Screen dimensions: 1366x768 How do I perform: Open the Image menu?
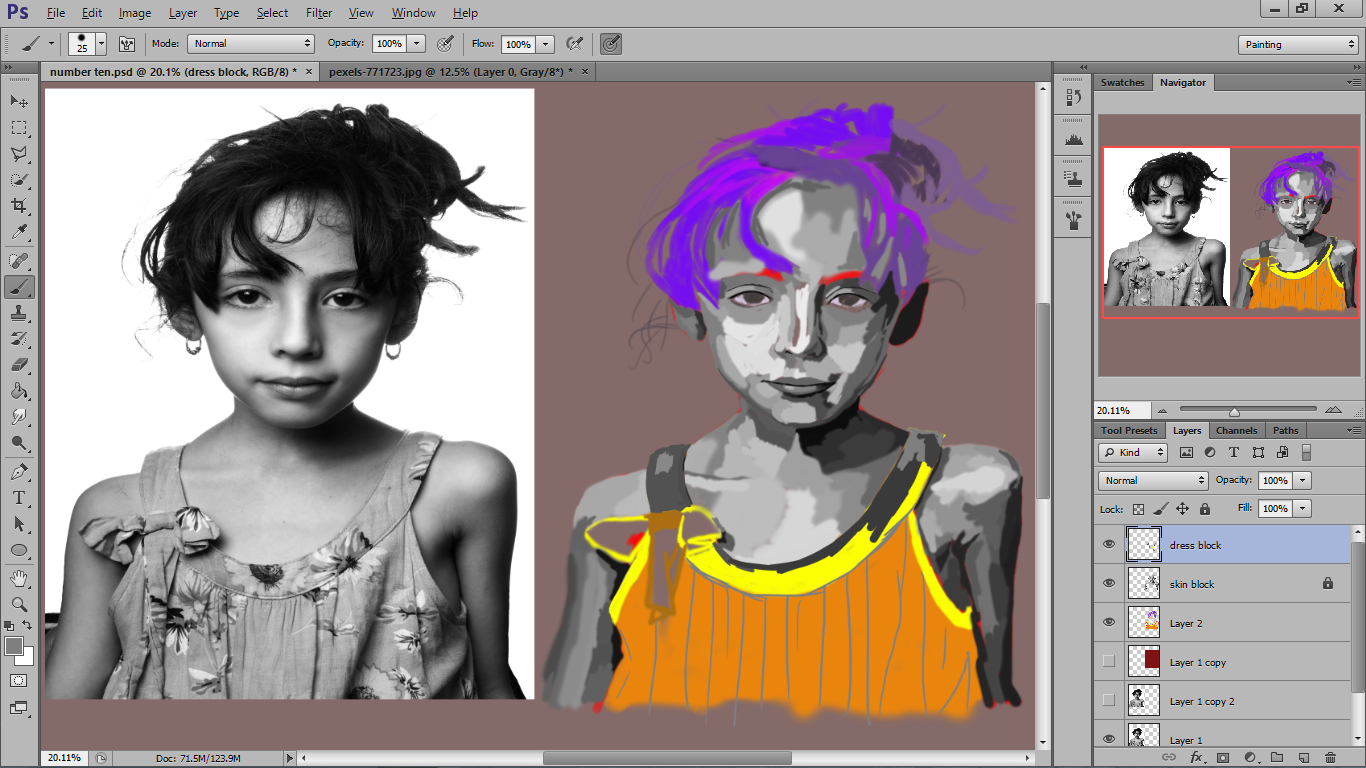point(135,13)
